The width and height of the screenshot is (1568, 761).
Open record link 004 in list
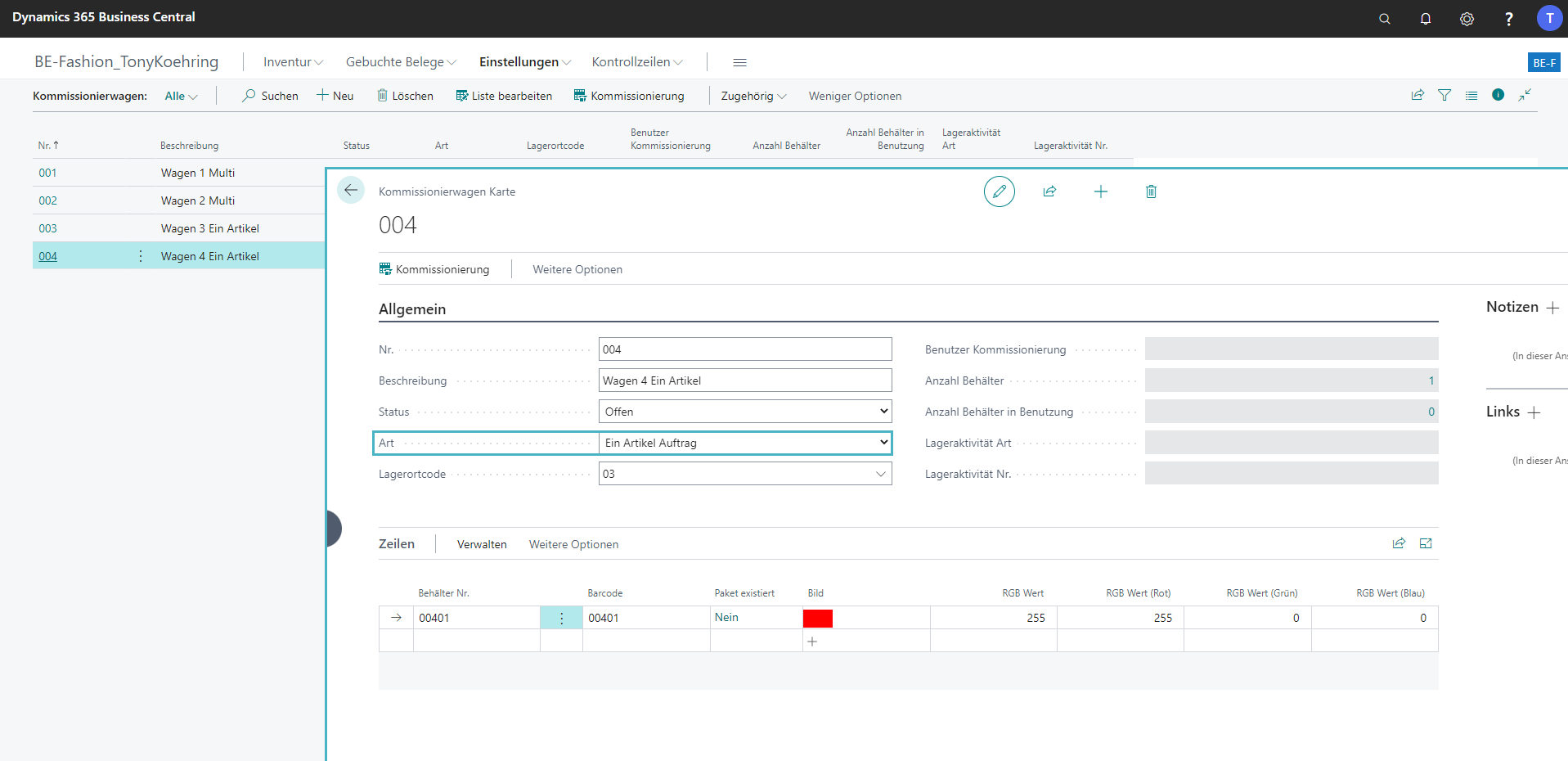click(48, 256)
